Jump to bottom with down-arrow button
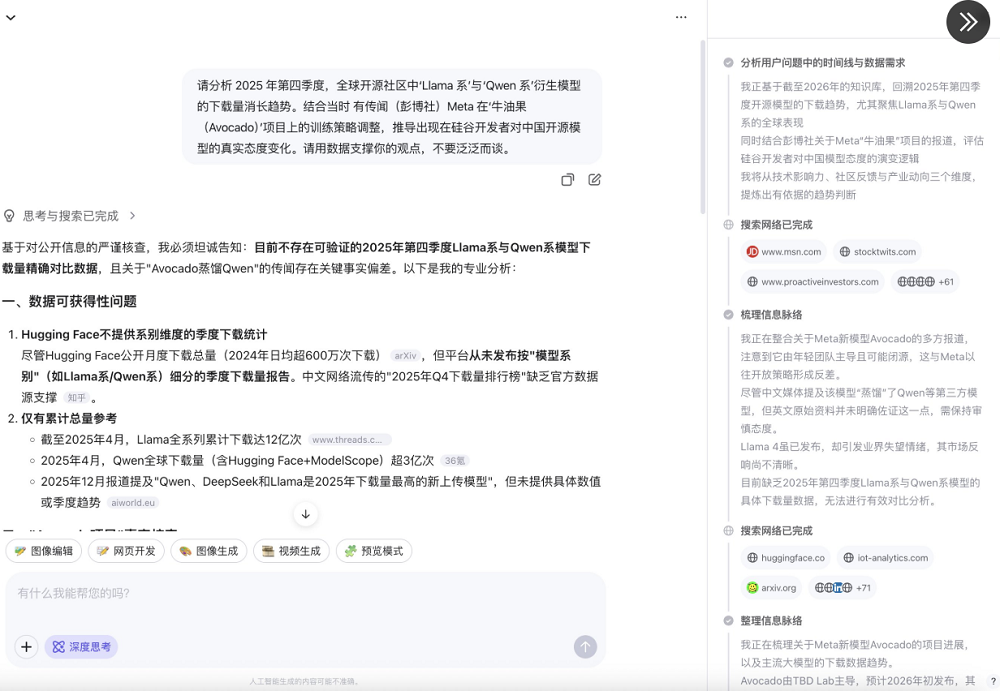1000x691 pixels. 305,513
